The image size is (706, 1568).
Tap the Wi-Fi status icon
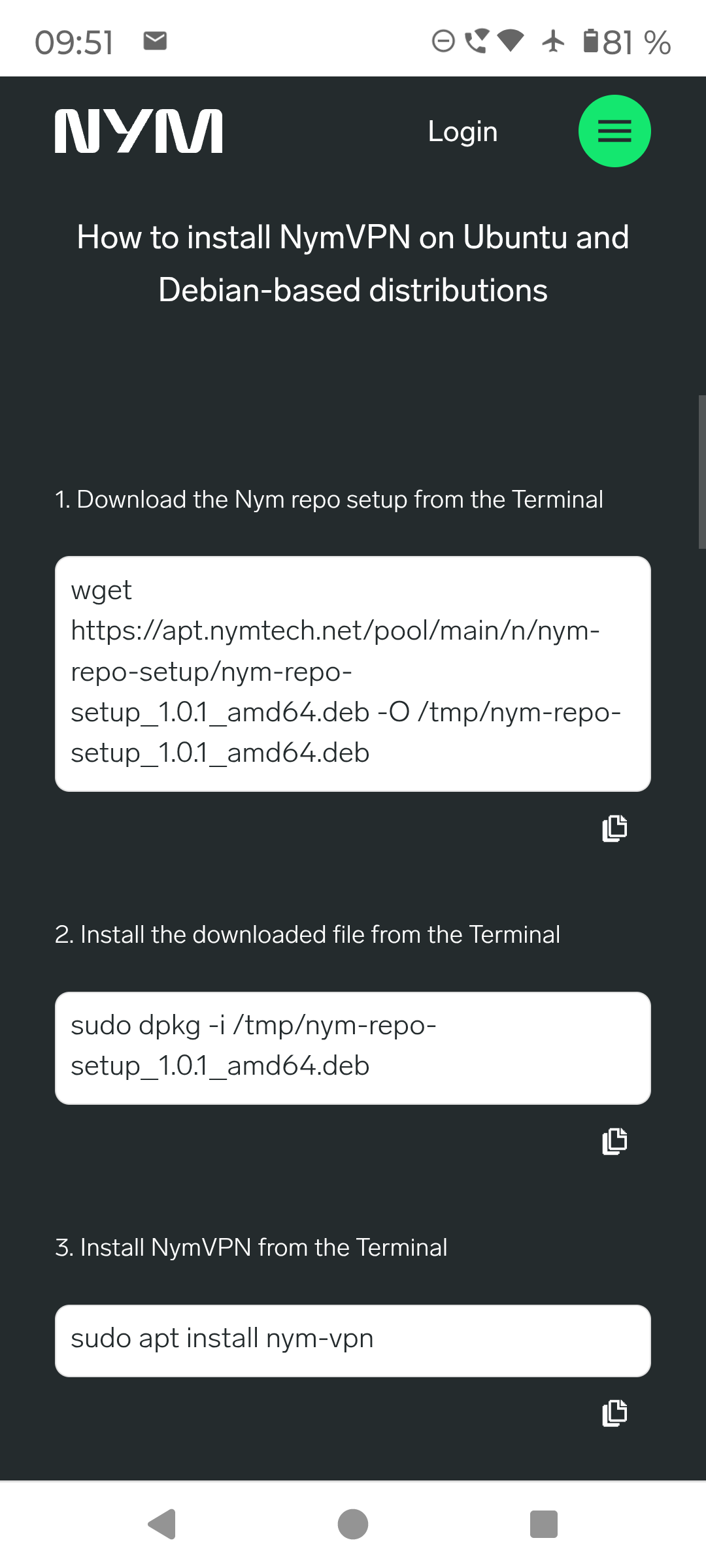tap(511, 41)
